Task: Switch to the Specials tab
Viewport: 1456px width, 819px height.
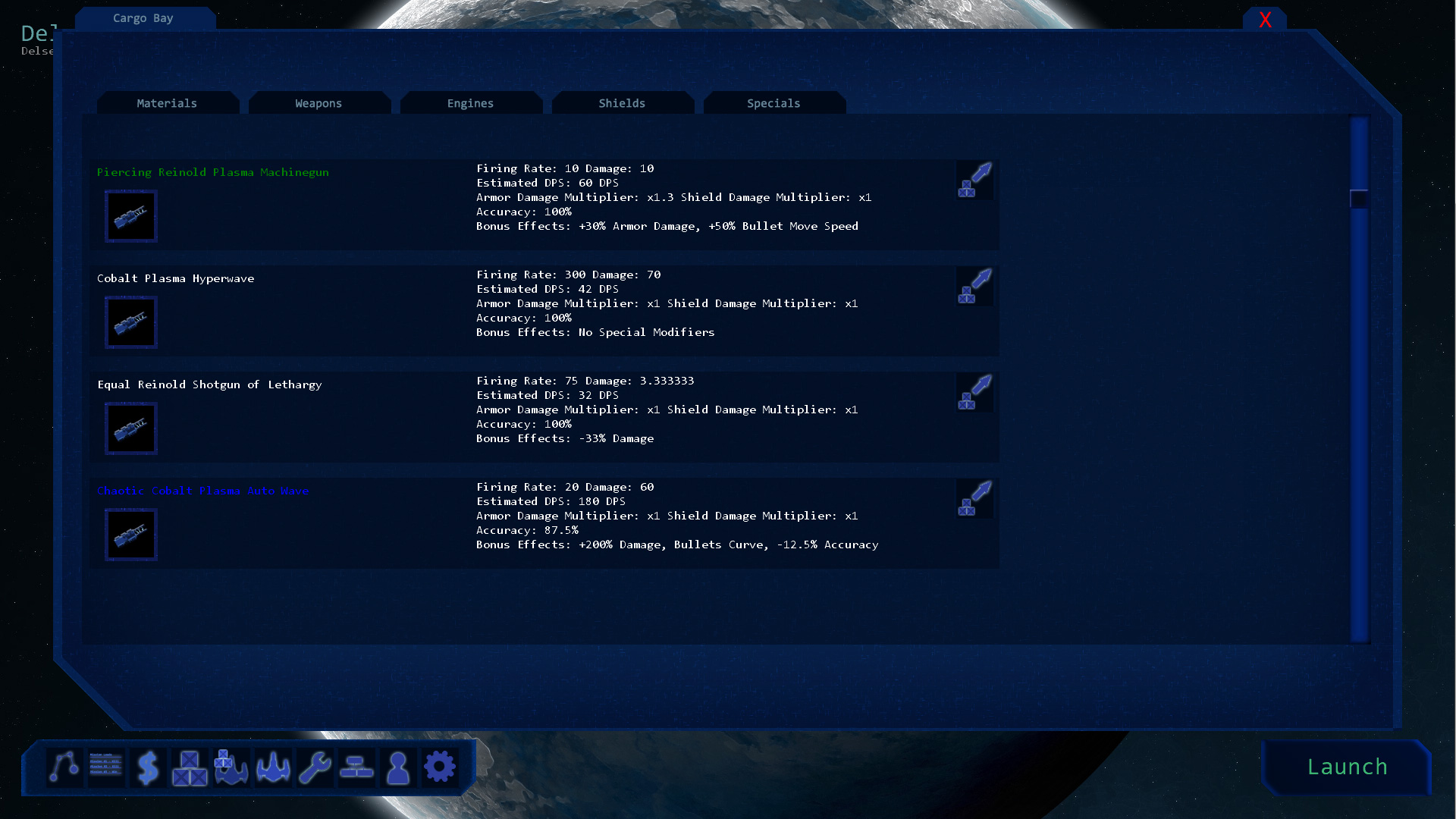Action: pos(774,103)
